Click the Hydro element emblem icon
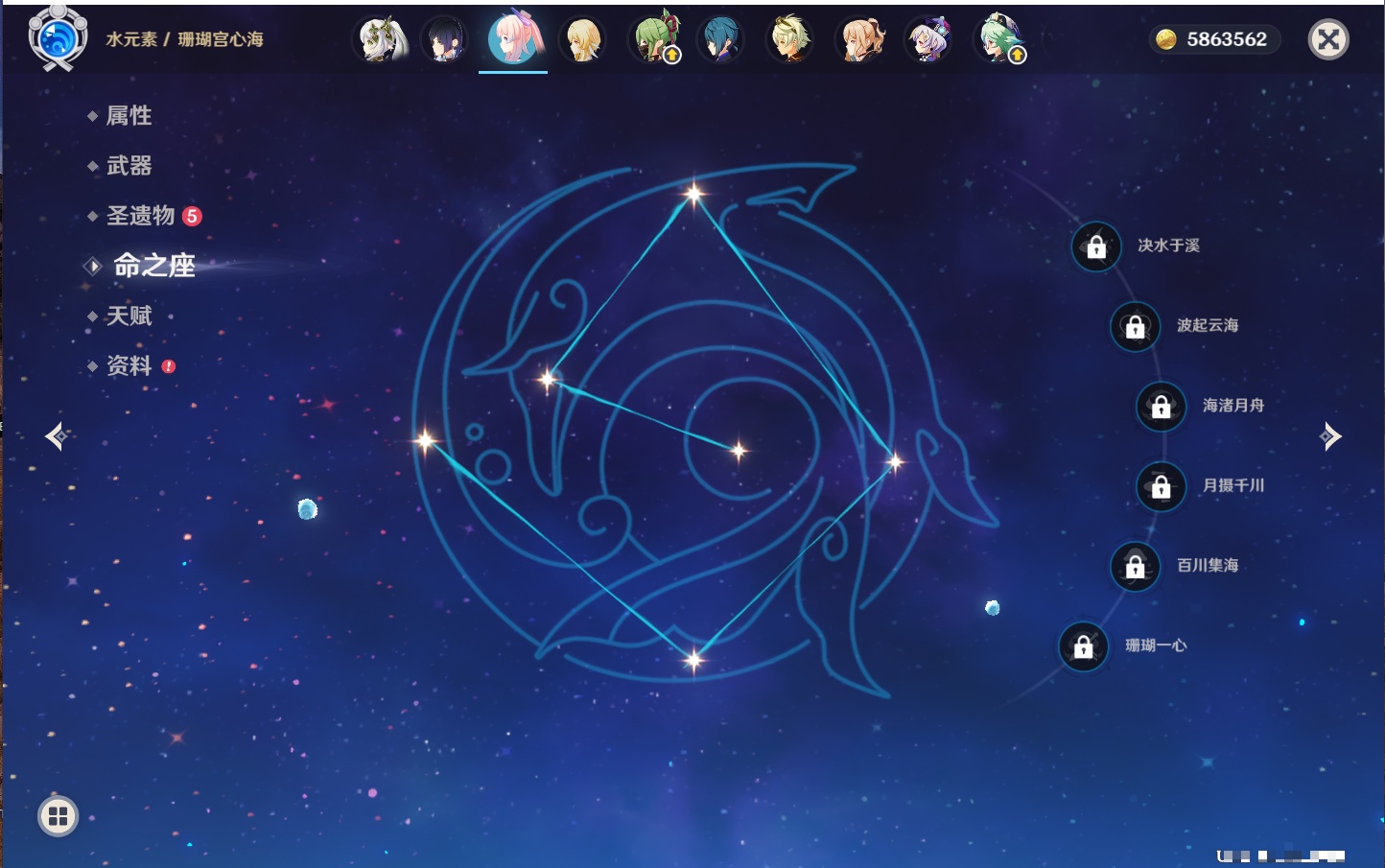1385x868 pixels. pos(58,38)
